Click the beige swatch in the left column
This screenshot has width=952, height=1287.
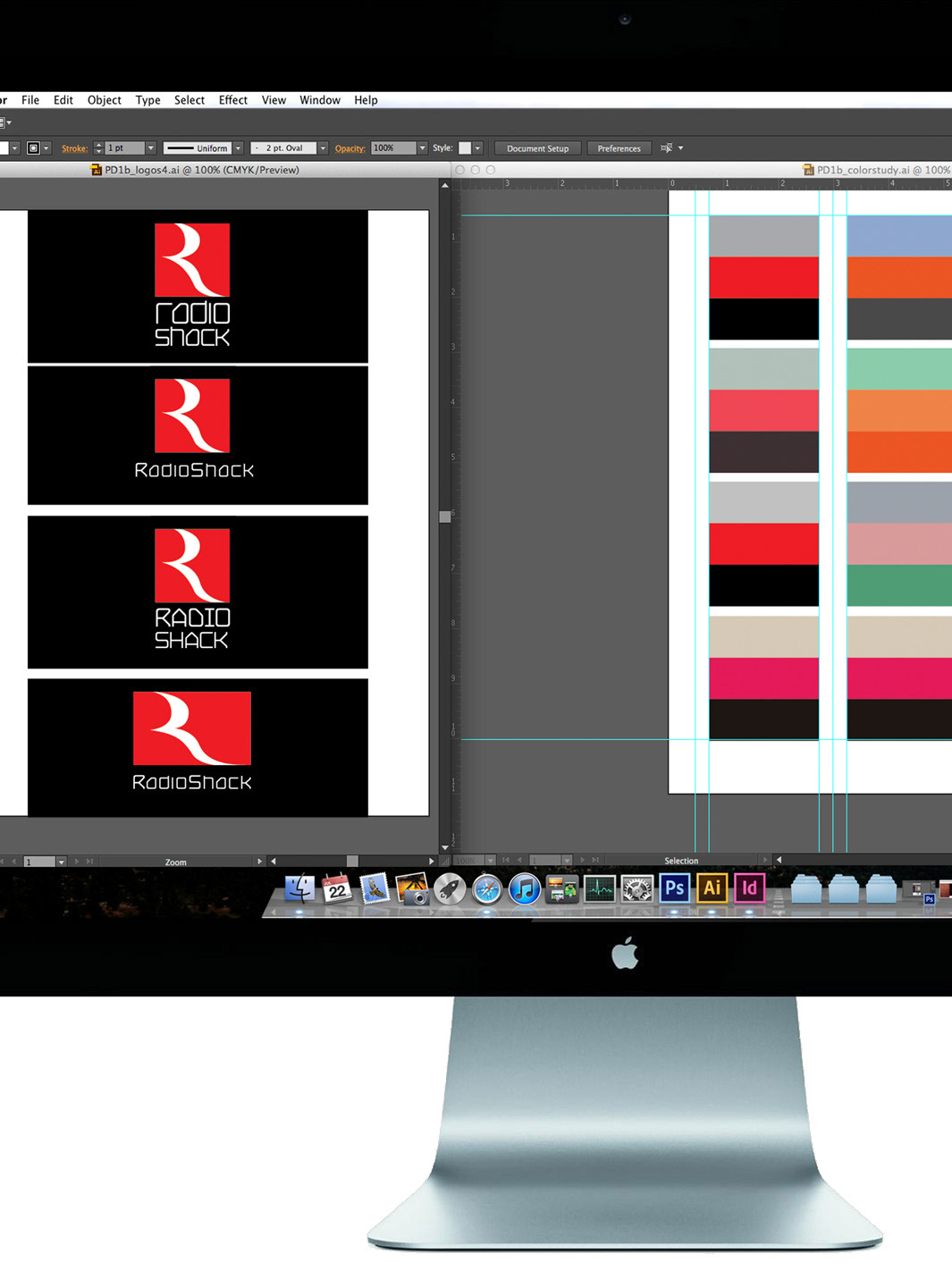pyautogui.click(x=763, y=636)
